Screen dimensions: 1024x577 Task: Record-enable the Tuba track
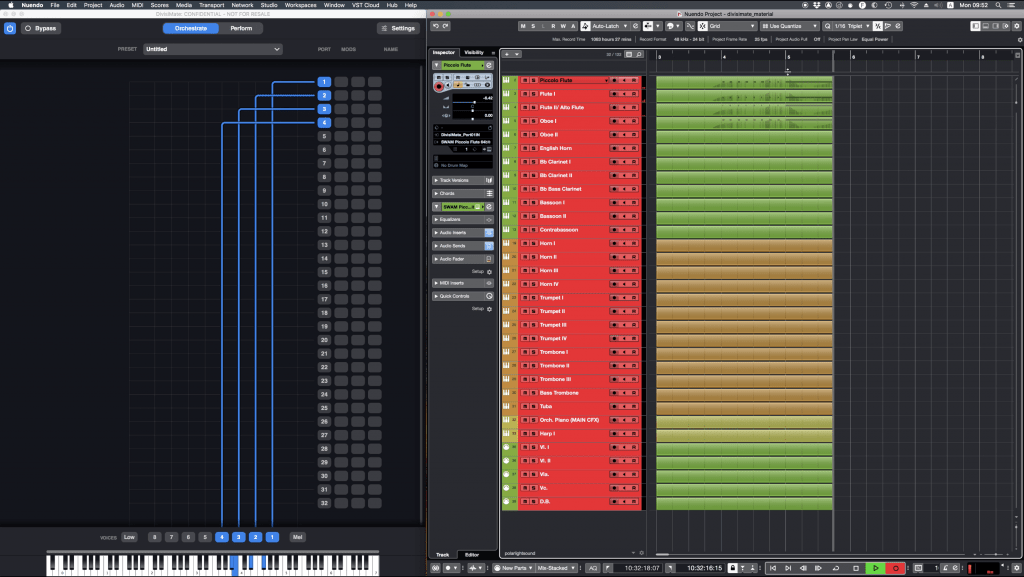coord(614,407)
